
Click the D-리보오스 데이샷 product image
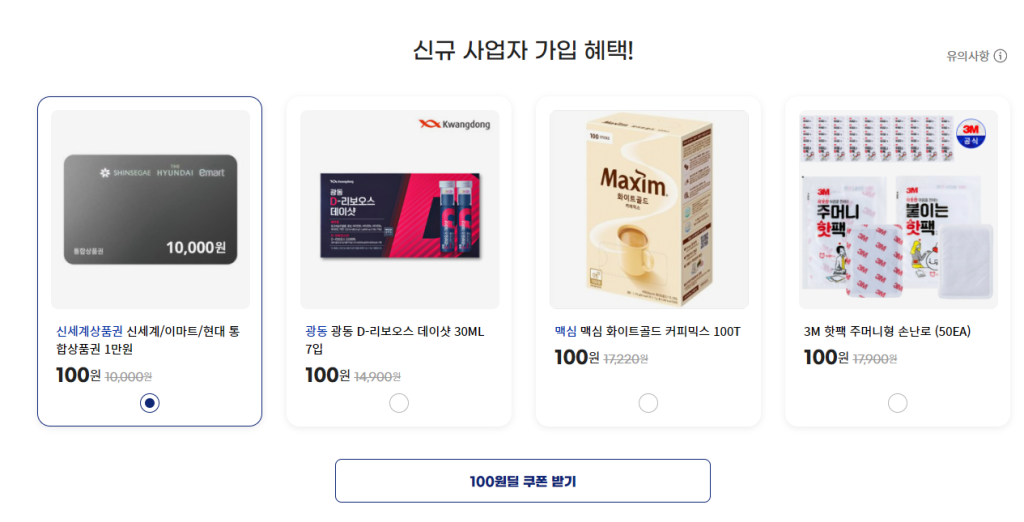coord(400,209)
